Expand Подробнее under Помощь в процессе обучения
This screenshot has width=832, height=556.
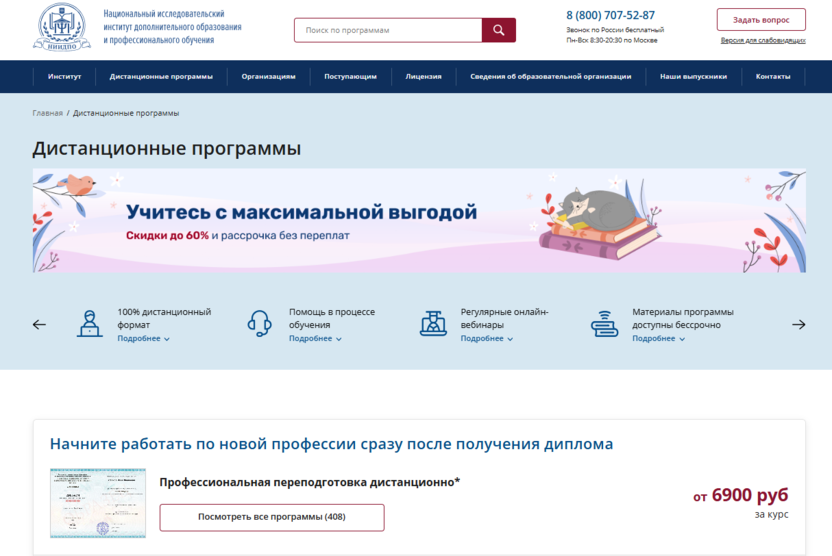tap(315, 338)
